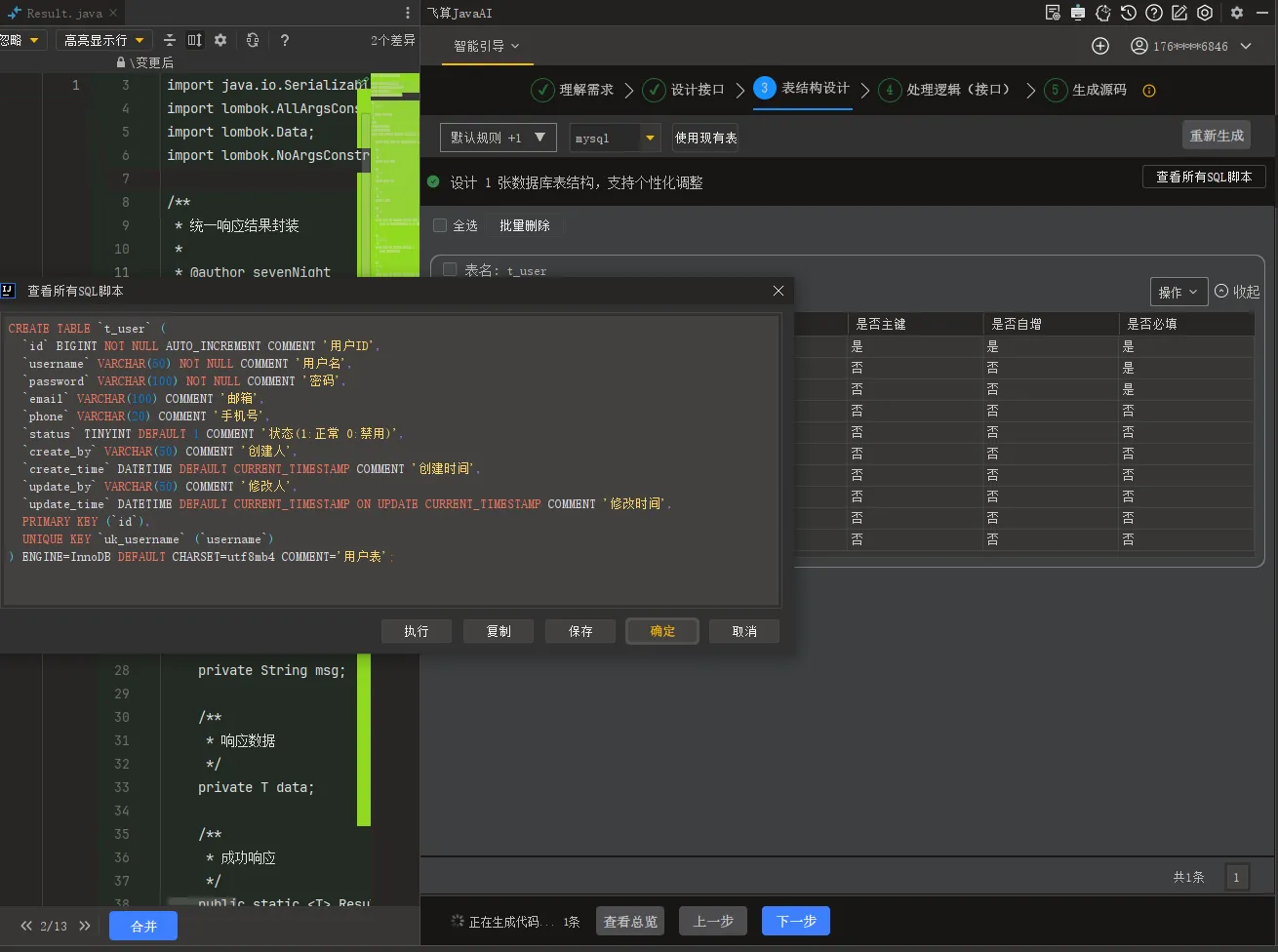This screenshot has width=1278, height=952.
Task: Select step 5 生成源码
Action: pos(1085,90)
